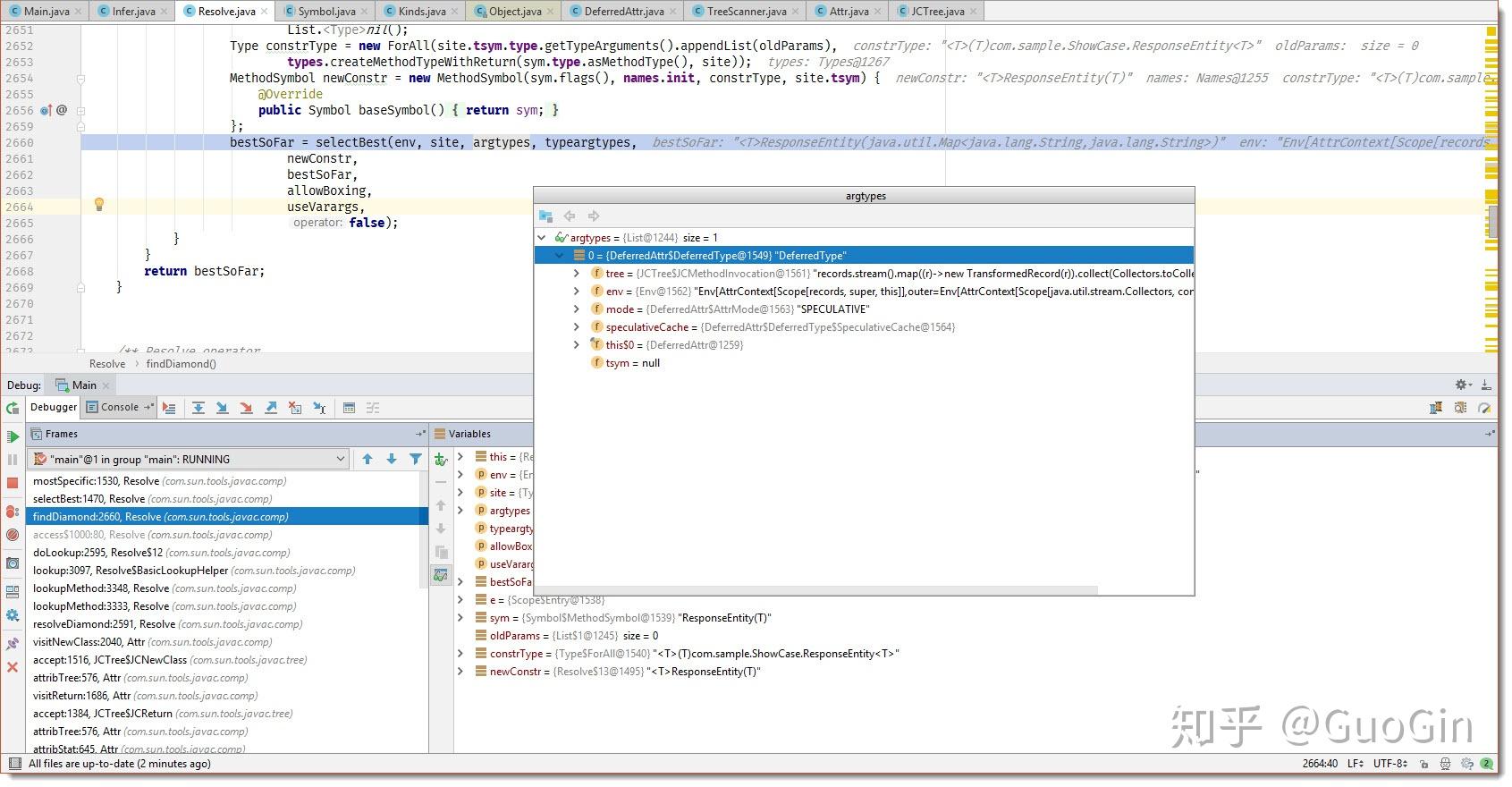Resume the program with green play icon

click(13, 436)
